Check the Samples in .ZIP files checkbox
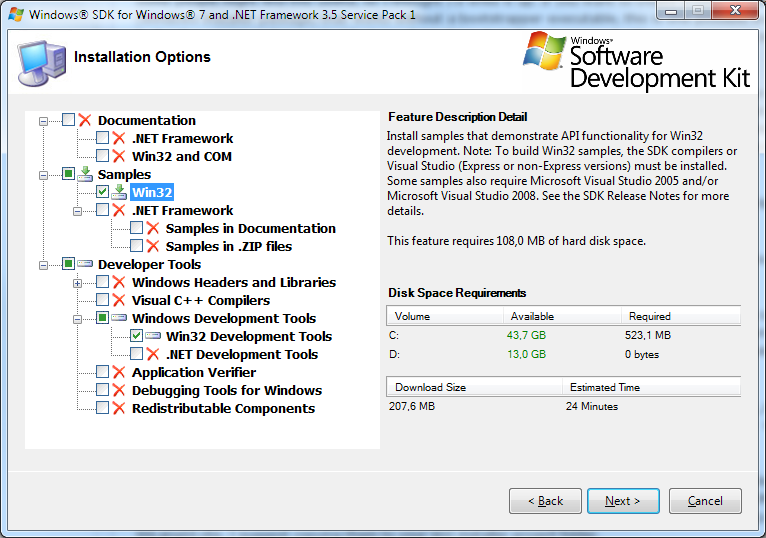Screen dimensions: 766x538 click(137, 246)
